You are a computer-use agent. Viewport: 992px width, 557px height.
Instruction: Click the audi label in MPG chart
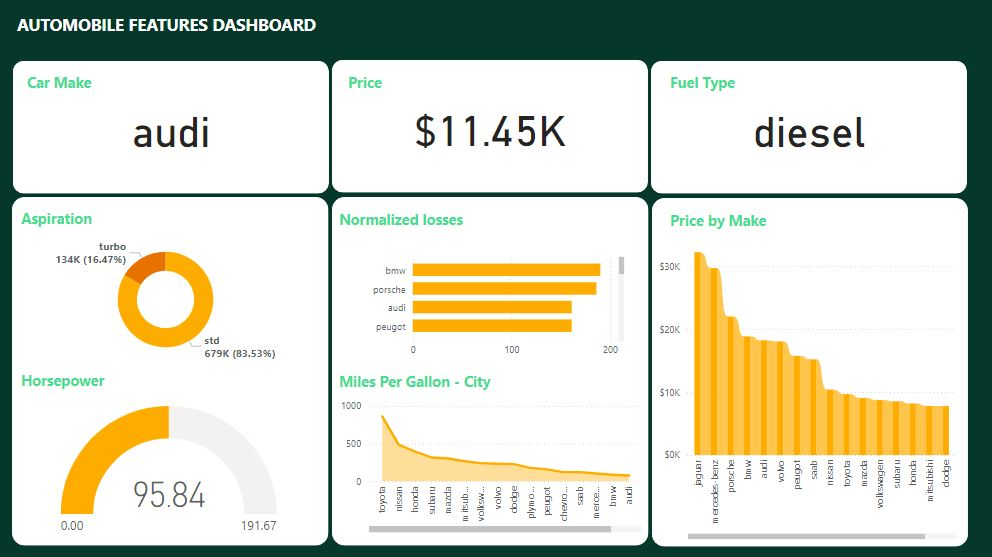[629, 495]
